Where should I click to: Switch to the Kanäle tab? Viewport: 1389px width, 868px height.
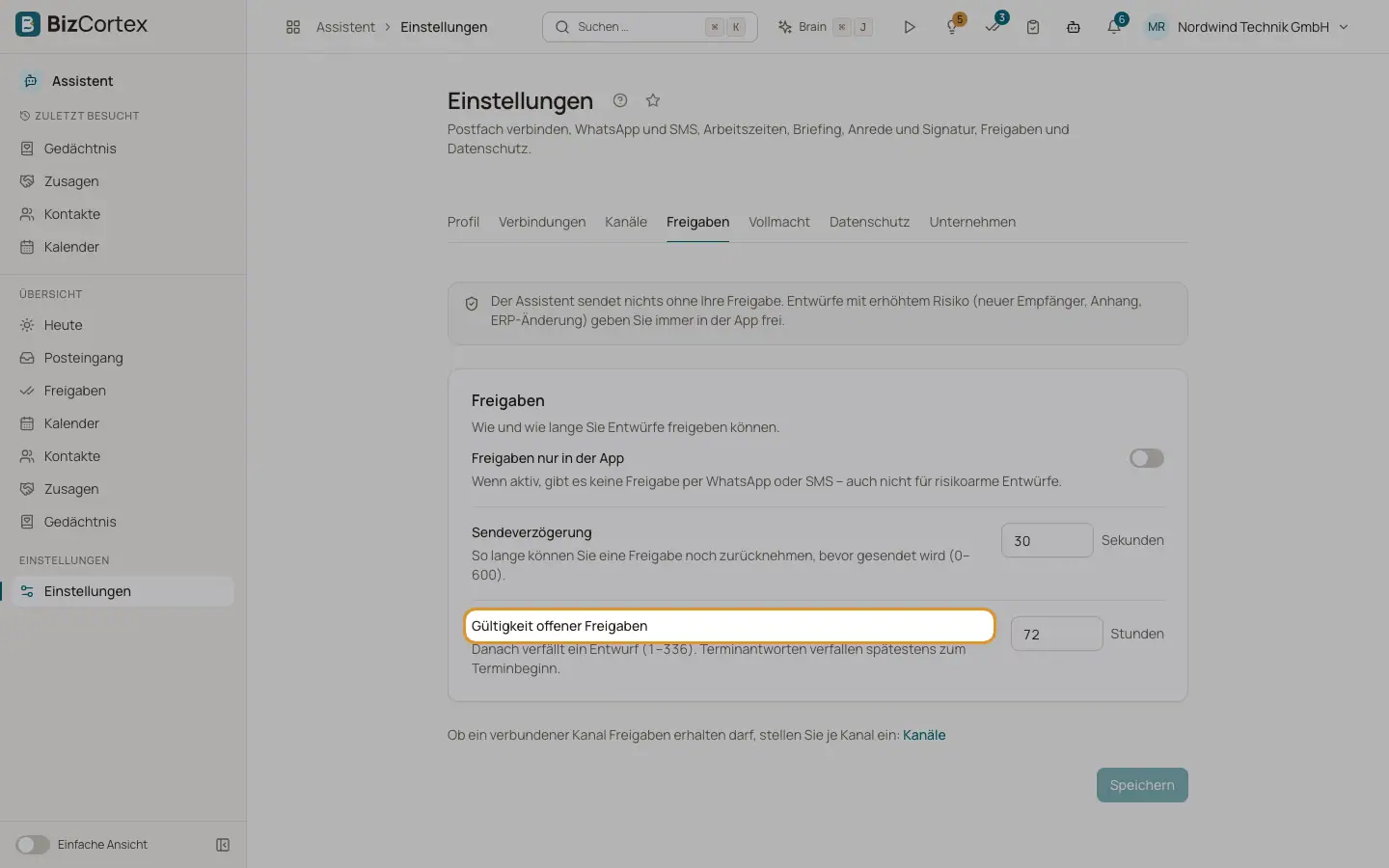[626, 222]
